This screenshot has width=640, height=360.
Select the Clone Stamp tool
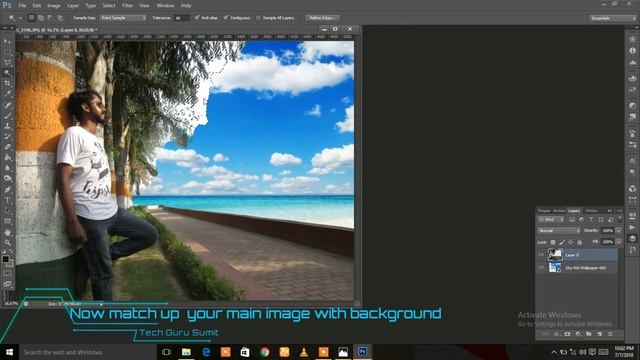pyautogui.click(x=7, y=126)
